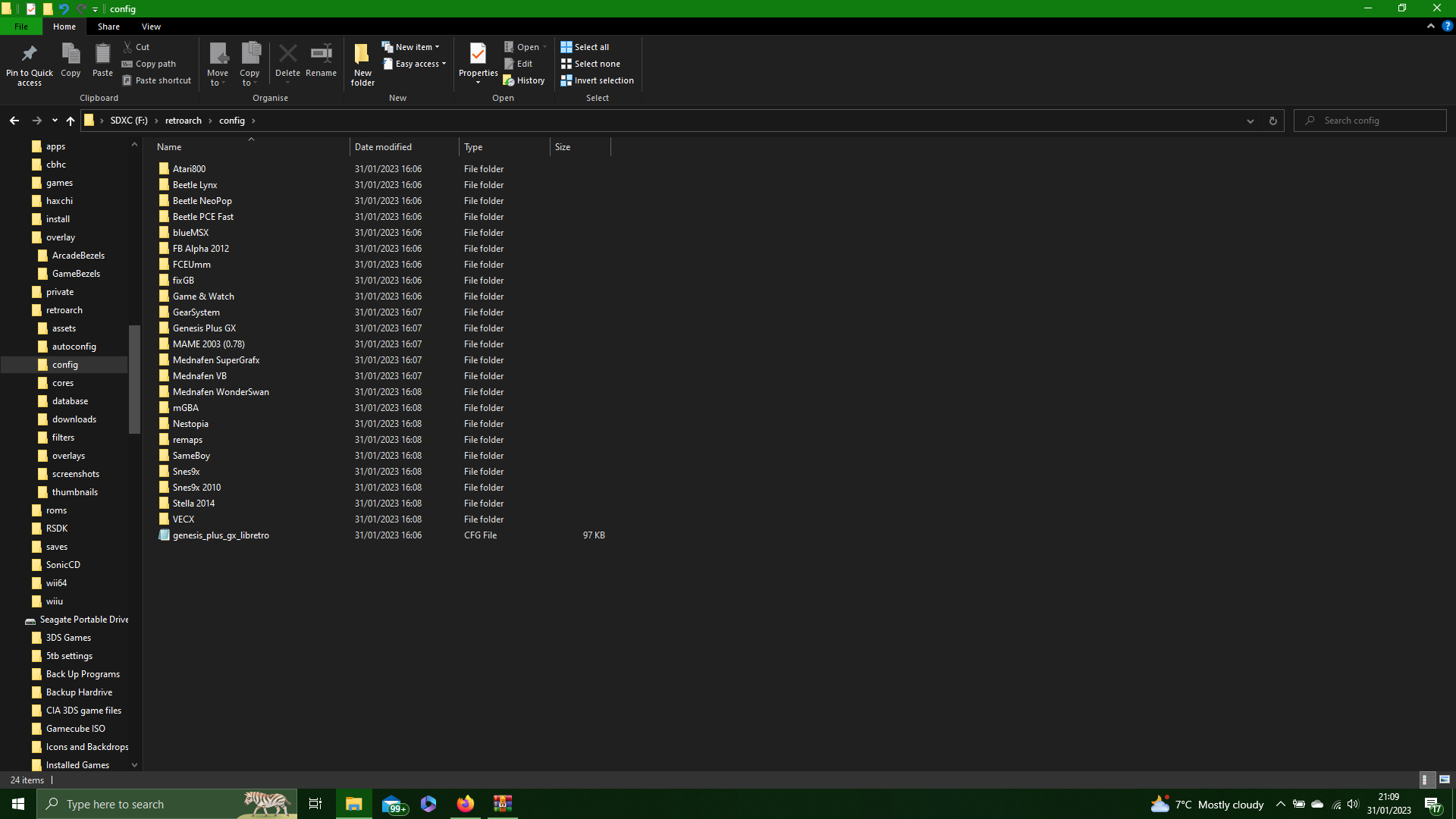Rename the selected item

coord(321,61)
